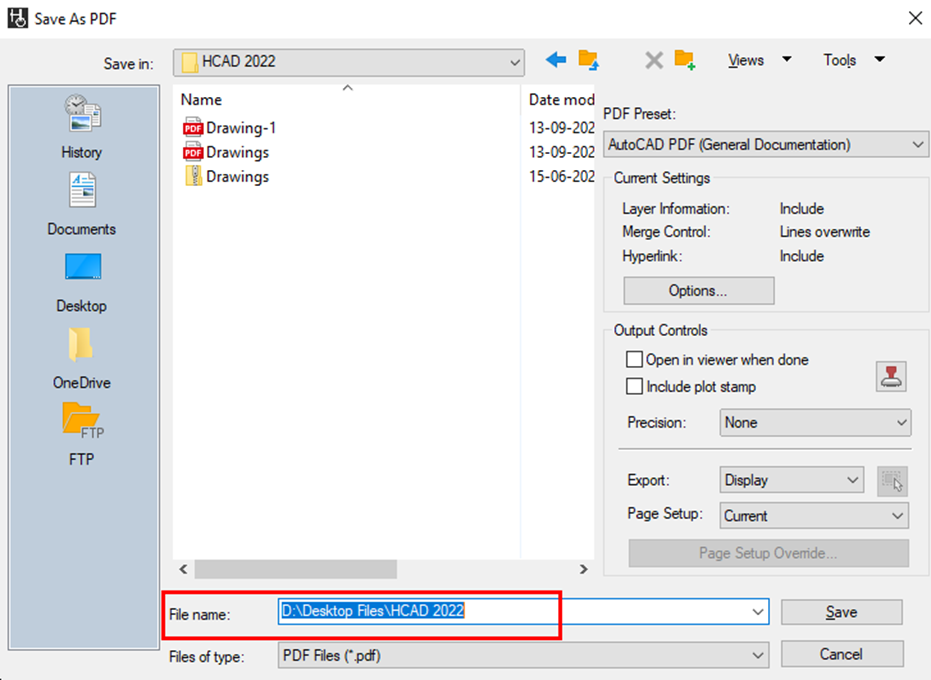Image resolution: width=931 pixels, height=680 pixels.
Task: Open Desktop in places sidebar
Action: point(82,282)
